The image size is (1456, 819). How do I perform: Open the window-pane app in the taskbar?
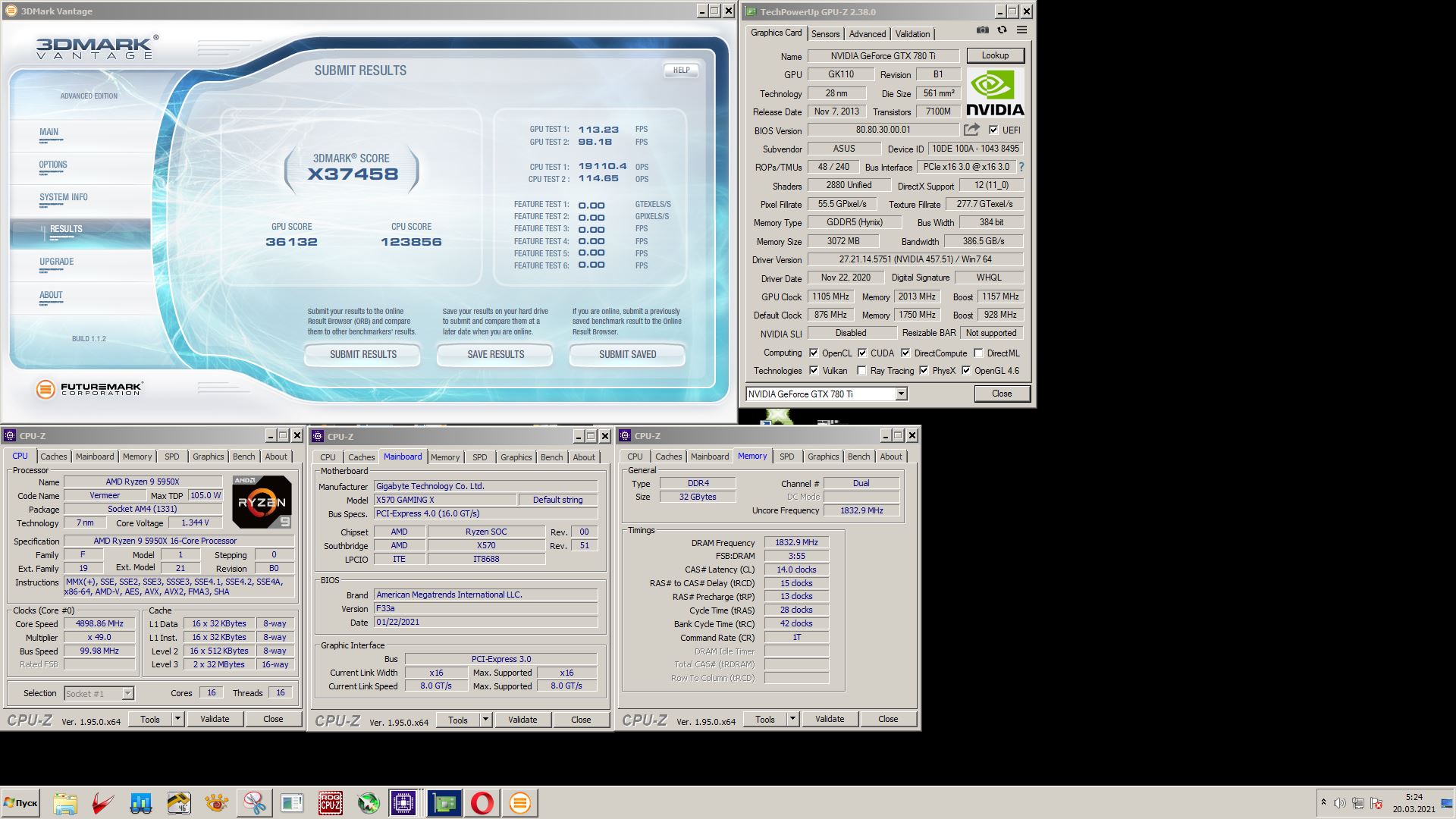pos(293,803)
